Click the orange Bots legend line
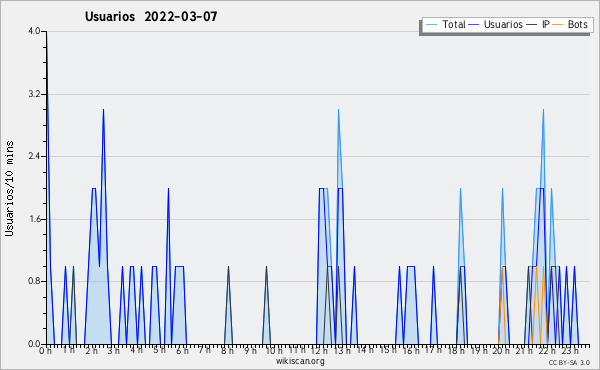This screenshot has height=370, width=600. point(558,25)
